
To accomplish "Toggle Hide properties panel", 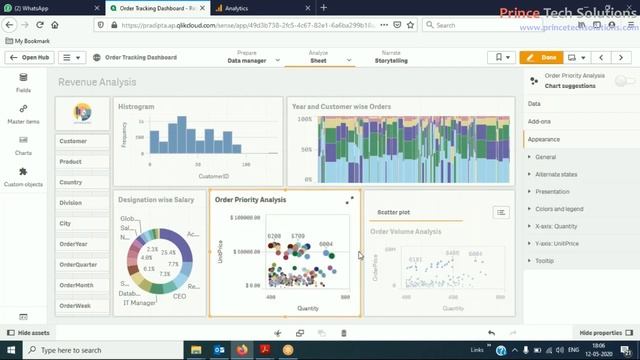I will click(607, 333).
